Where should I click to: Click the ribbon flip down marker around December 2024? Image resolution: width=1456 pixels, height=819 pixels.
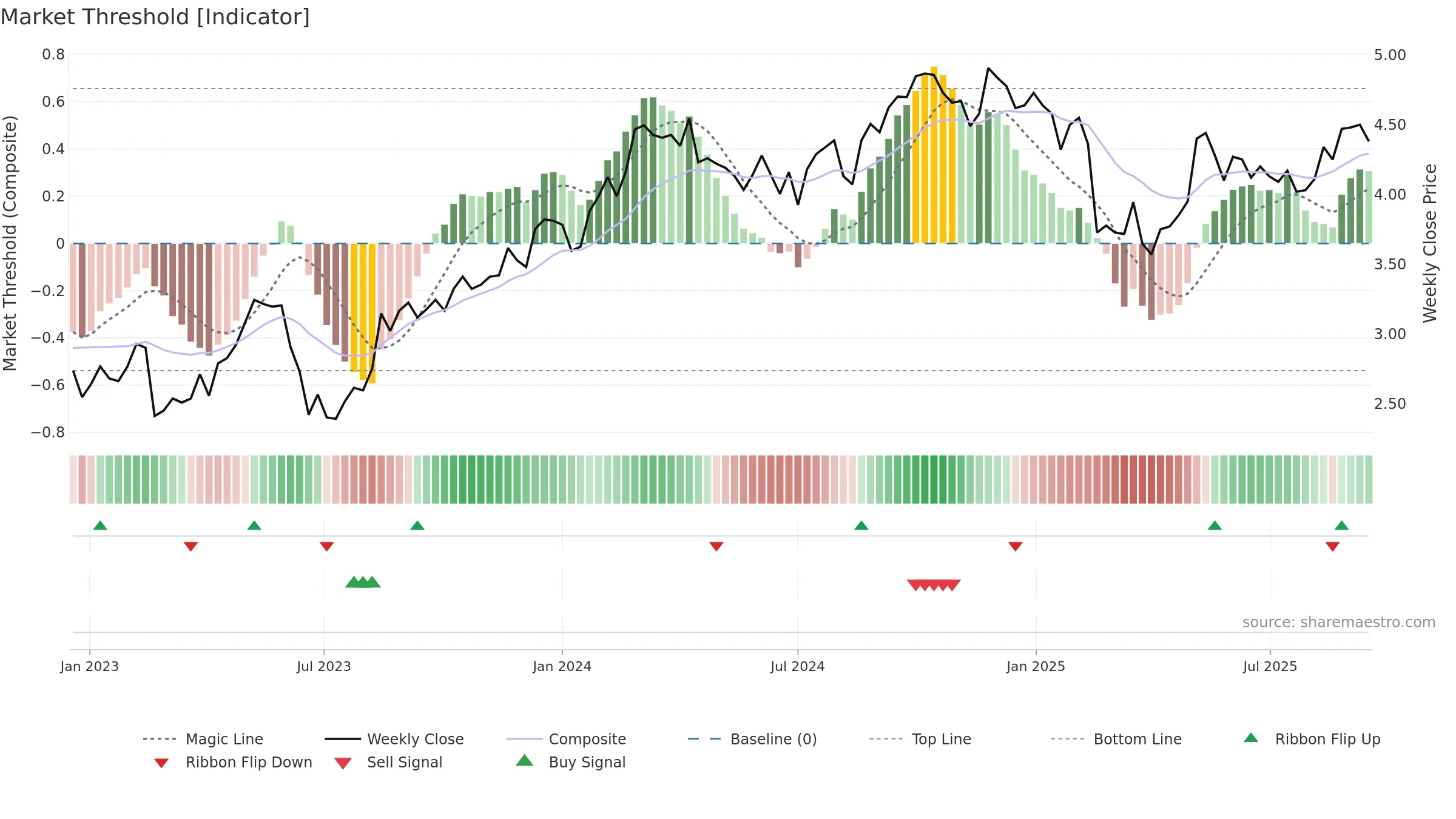pos(1016,547)
